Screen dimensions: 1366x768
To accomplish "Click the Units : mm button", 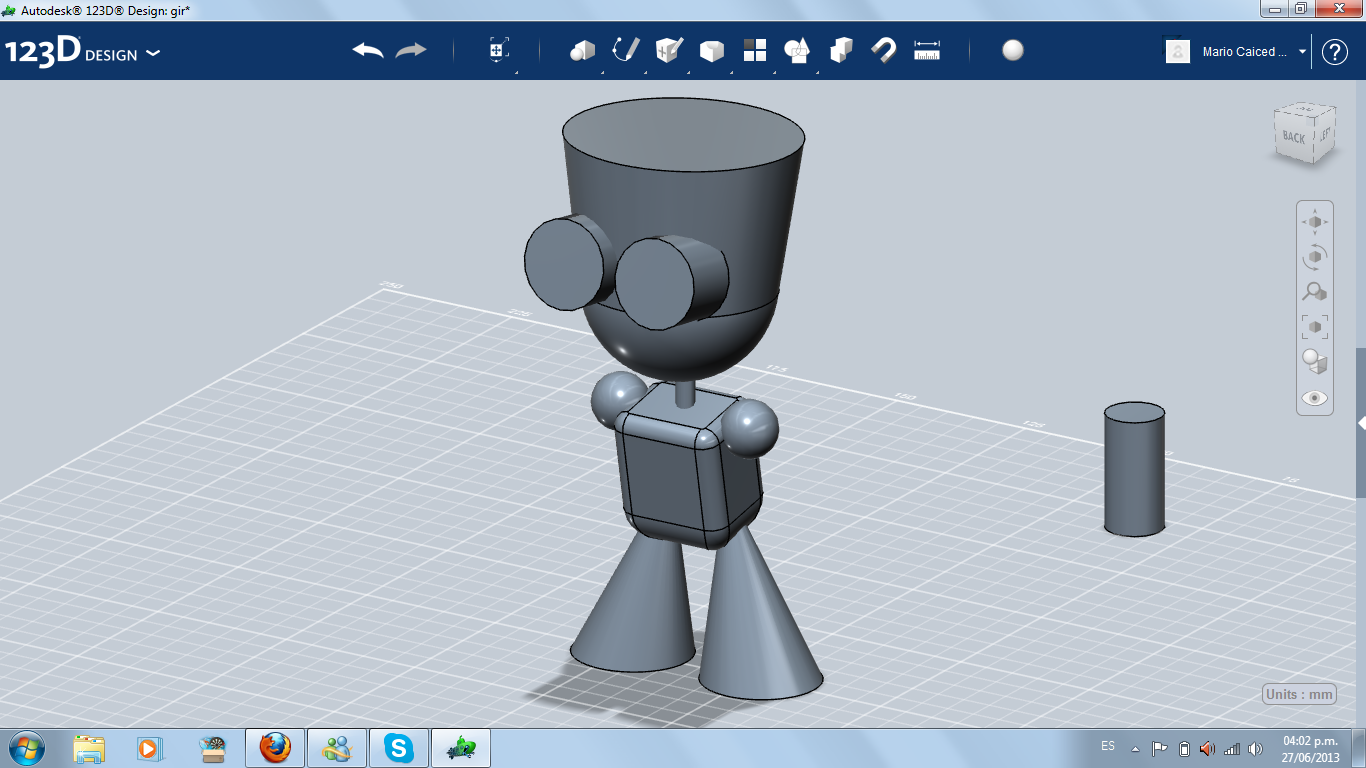I will [1300, 694].
